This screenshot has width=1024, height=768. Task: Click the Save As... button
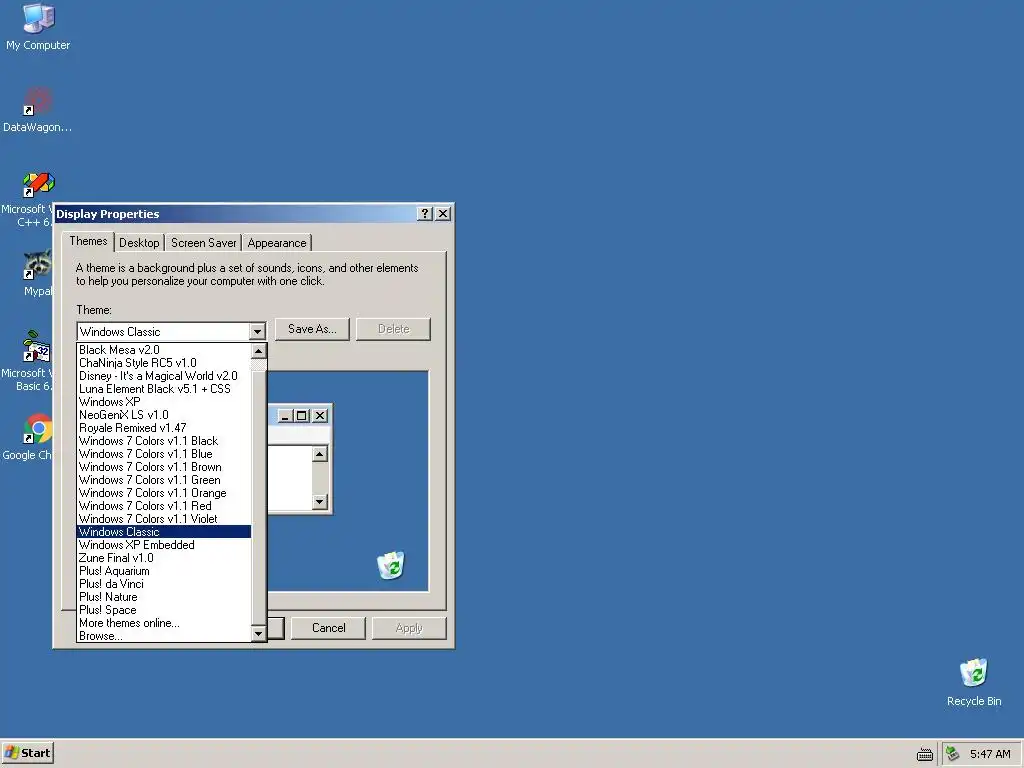coord(312,329)
